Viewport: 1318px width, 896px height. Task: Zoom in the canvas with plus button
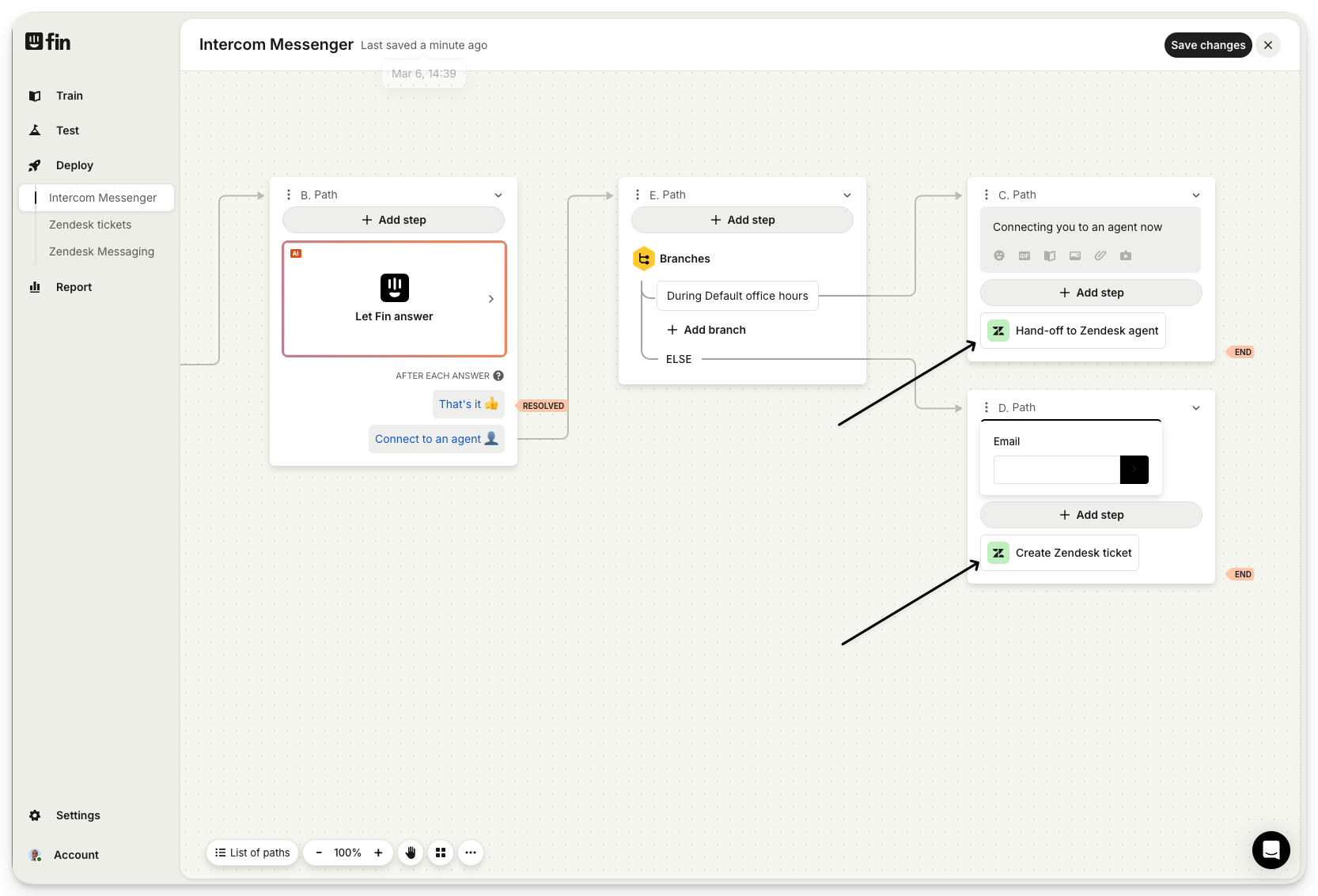[x=378, y=853]
